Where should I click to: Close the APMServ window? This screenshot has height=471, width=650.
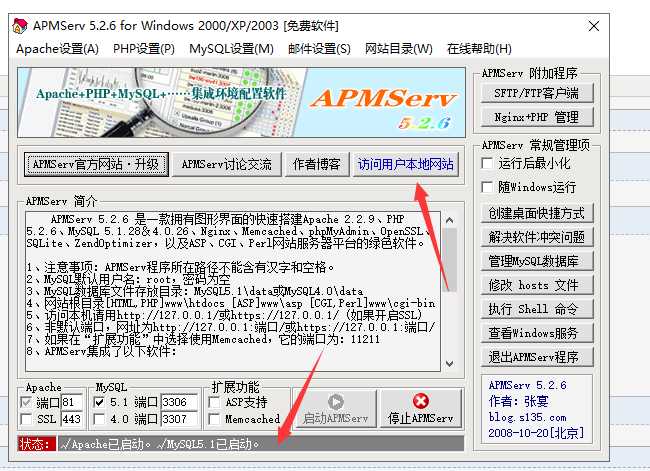click(x=594, y=26)
